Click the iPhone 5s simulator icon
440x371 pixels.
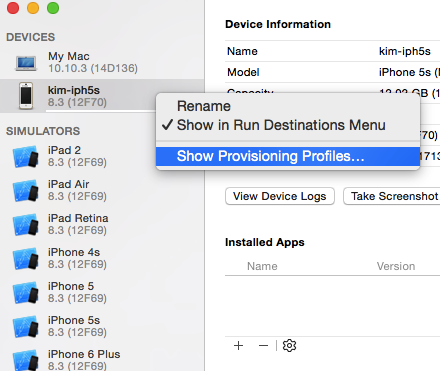[26, 326]
